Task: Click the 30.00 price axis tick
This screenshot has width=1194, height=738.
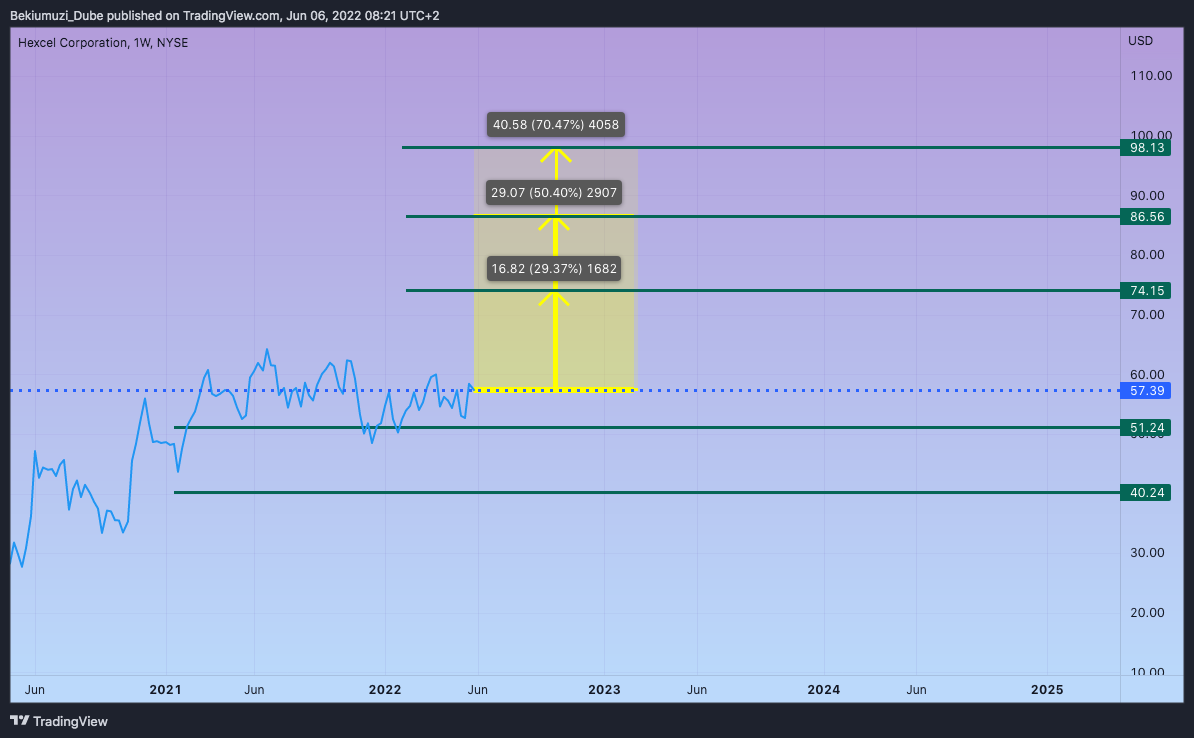Action: tap(1147, 553)
